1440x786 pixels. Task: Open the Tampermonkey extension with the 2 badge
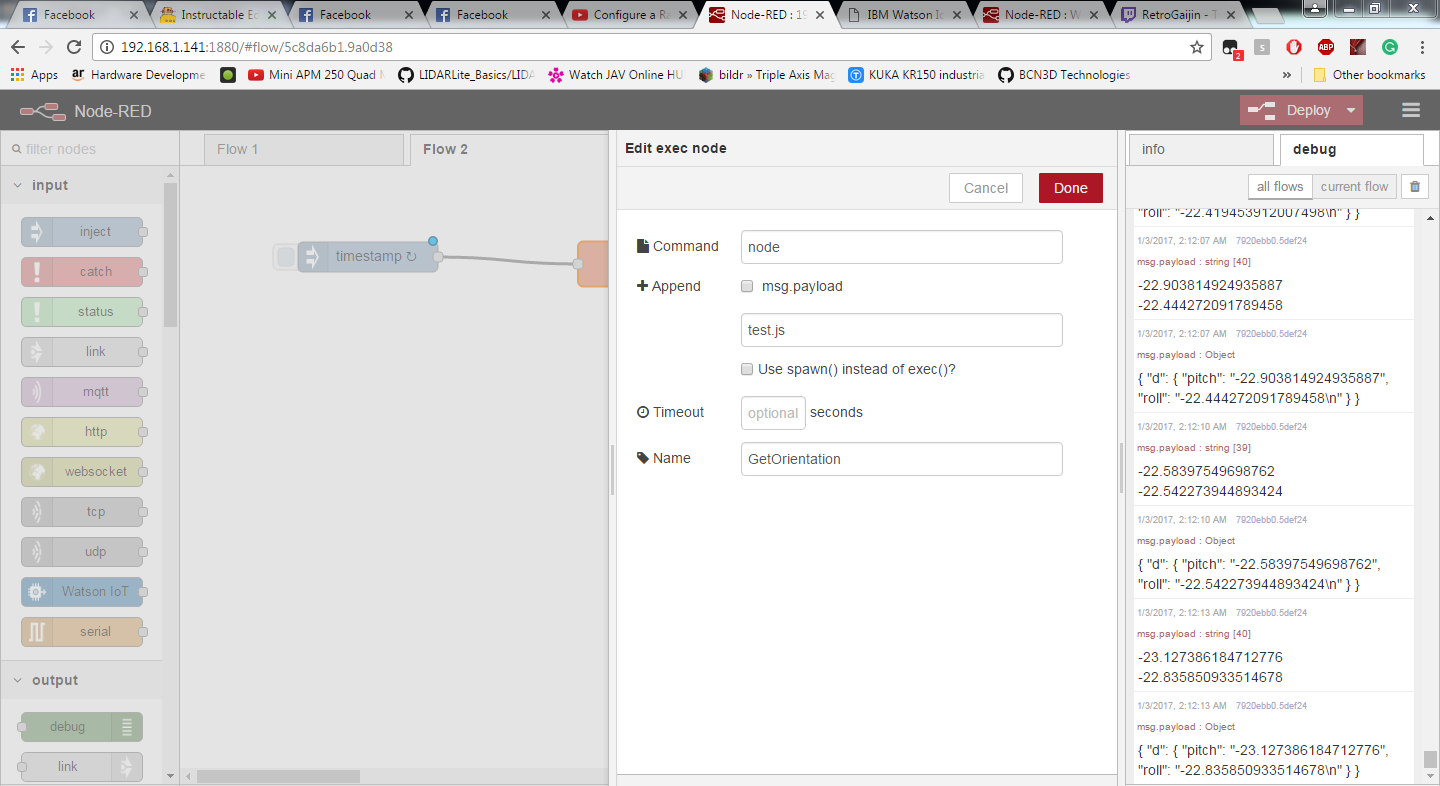click(1231, 48)
